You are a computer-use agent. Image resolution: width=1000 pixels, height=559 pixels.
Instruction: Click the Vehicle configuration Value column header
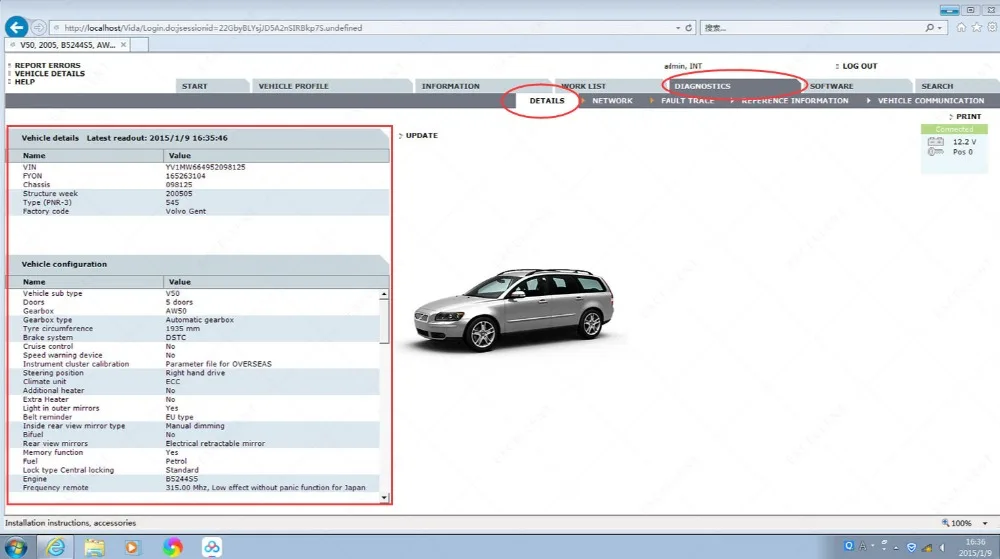click(x=276, y=282)
